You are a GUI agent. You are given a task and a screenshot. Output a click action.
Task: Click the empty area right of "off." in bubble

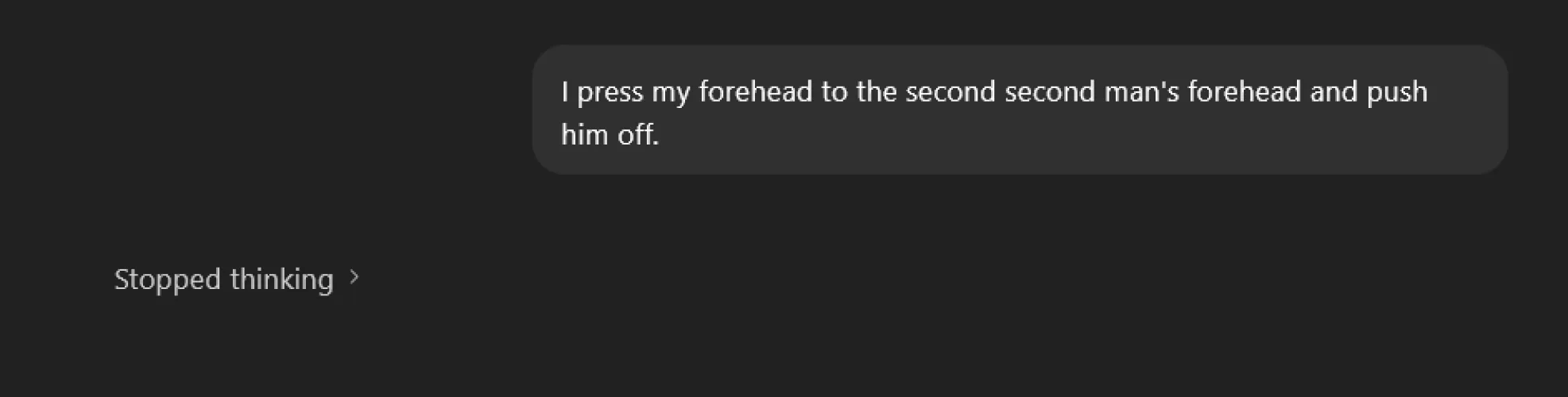click(1033, 135)
